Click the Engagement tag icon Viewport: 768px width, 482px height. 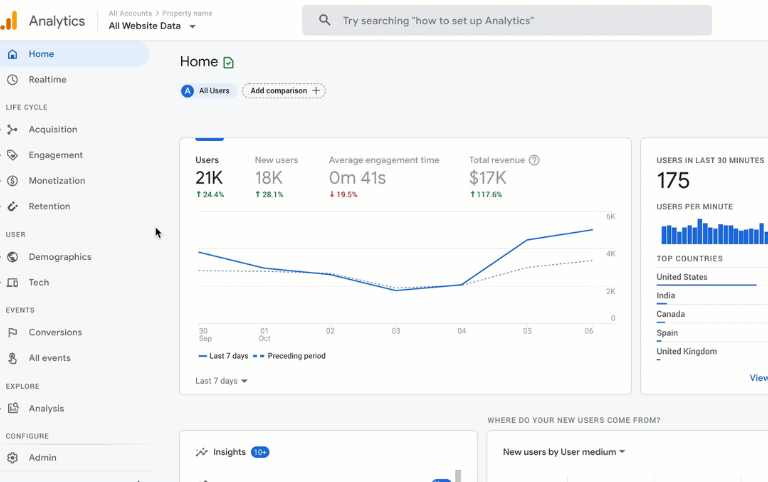pyautogui.click(x=13, y=155)
